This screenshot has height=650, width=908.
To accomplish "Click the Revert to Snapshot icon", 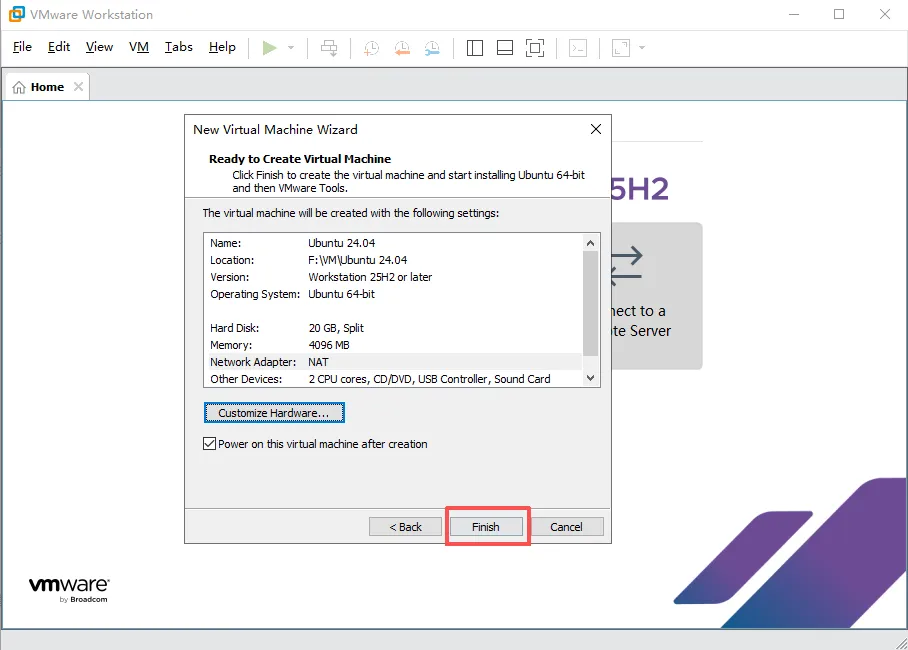I will point(402,48).
